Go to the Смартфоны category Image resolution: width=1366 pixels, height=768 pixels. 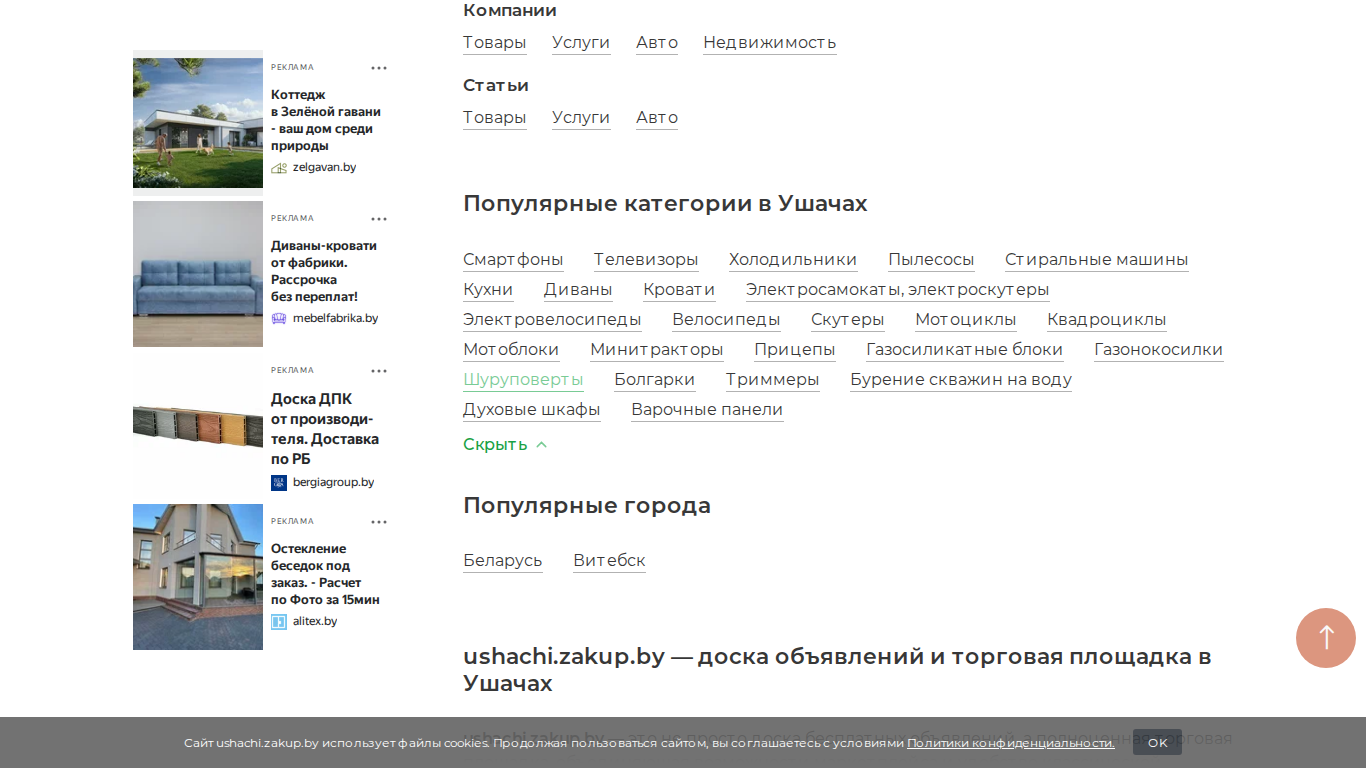tap(513, 260)
